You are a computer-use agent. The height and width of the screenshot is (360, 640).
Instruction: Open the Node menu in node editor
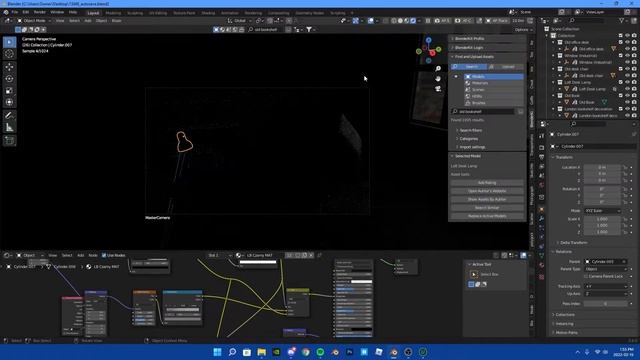pyautogui.click(x=93, y=255)
